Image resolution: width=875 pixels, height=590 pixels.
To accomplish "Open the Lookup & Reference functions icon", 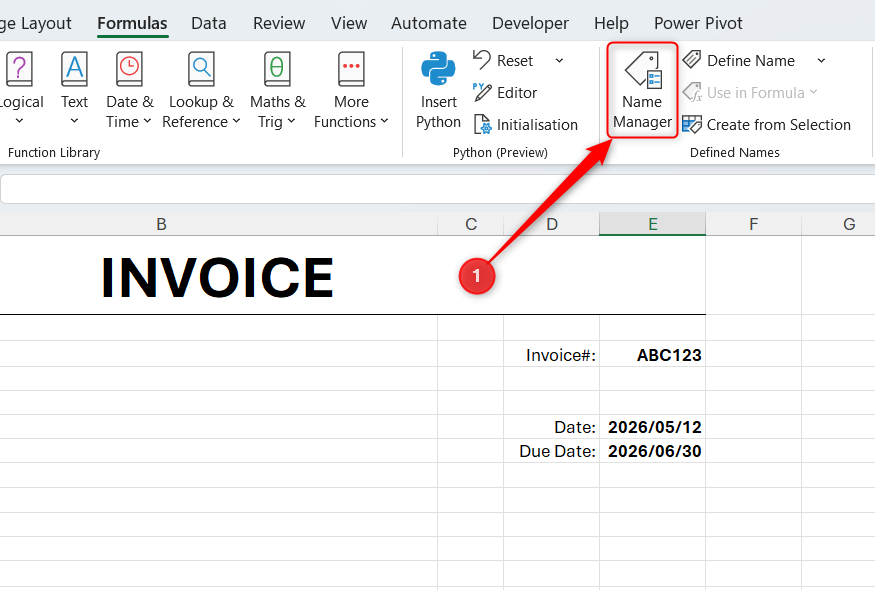I will pos(201,69).
